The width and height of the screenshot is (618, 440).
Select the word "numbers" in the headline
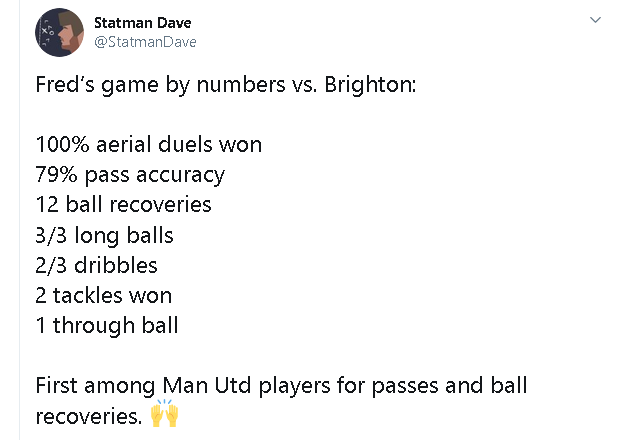click(241, 84)
